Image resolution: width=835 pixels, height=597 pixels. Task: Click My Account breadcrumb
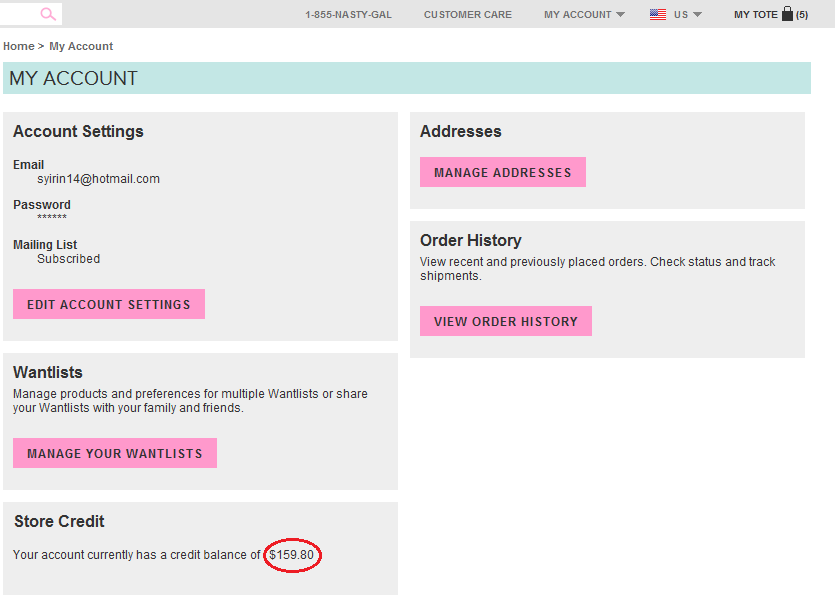[81, 46]
